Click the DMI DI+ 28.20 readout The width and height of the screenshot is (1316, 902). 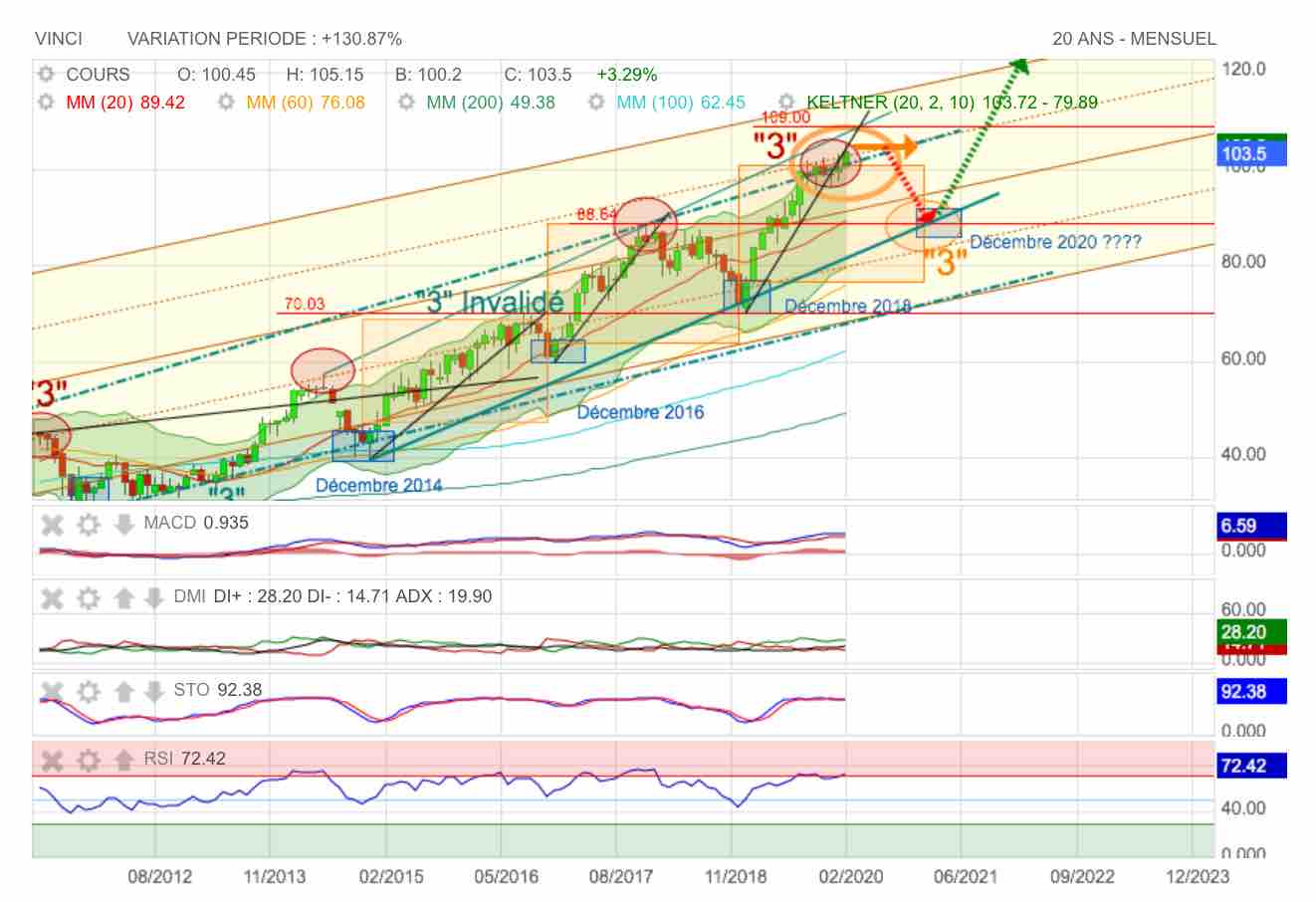[332, 596]
